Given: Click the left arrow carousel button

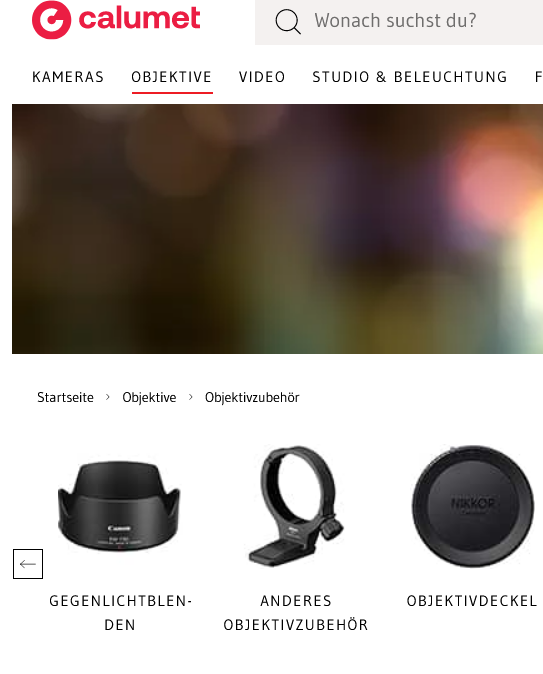Looking at the screenshot, I should pyautogui.click(x=28, y=564).
